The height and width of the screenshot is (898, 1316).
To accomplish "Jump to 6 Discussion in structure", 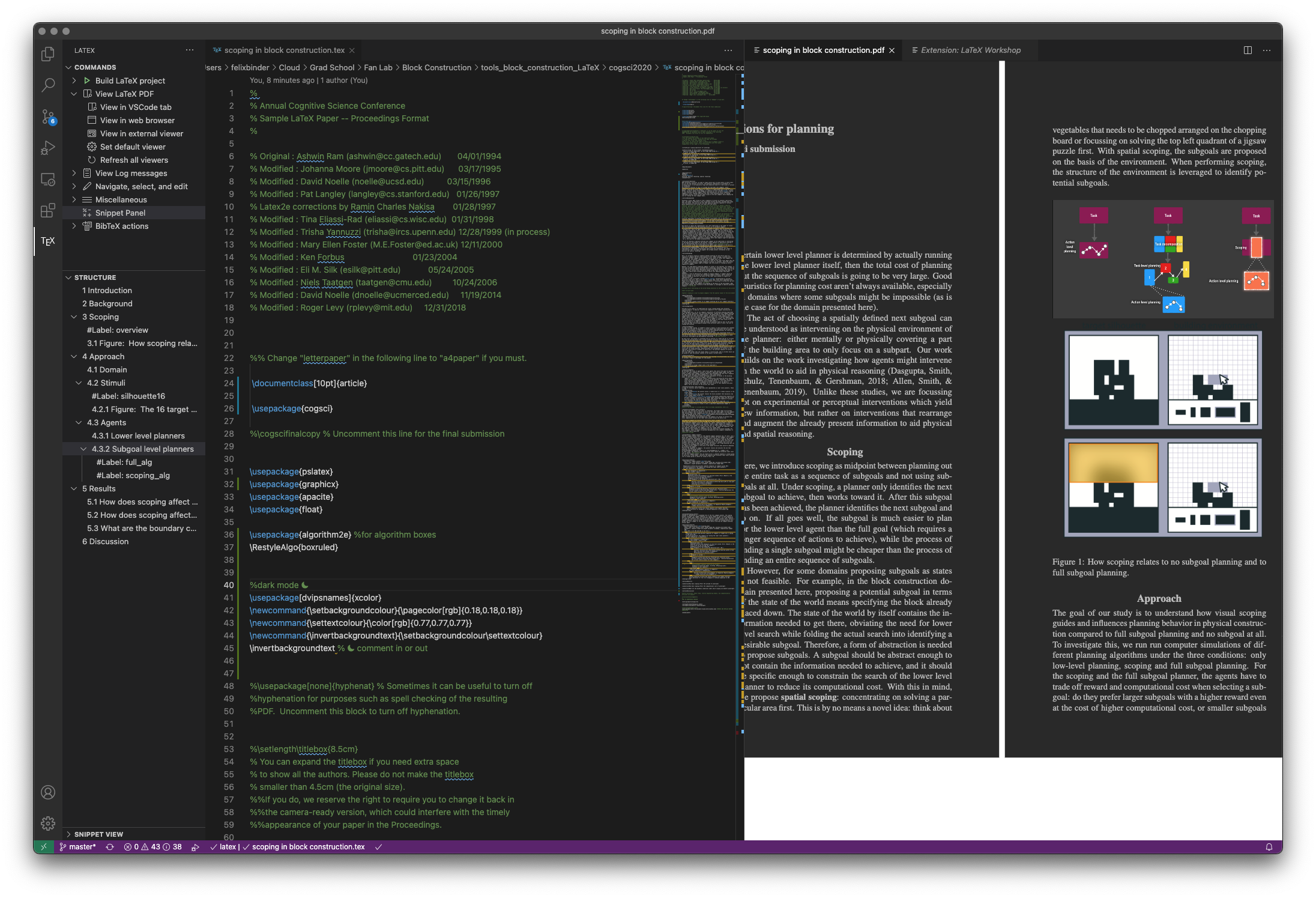I will (x=105, y=541).
